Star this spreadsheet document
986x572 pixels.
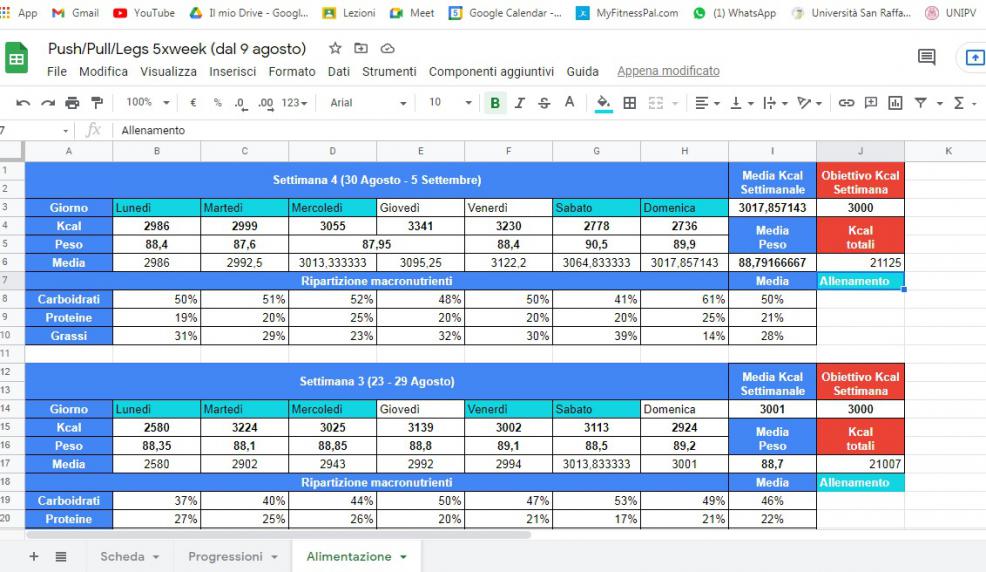336,49
